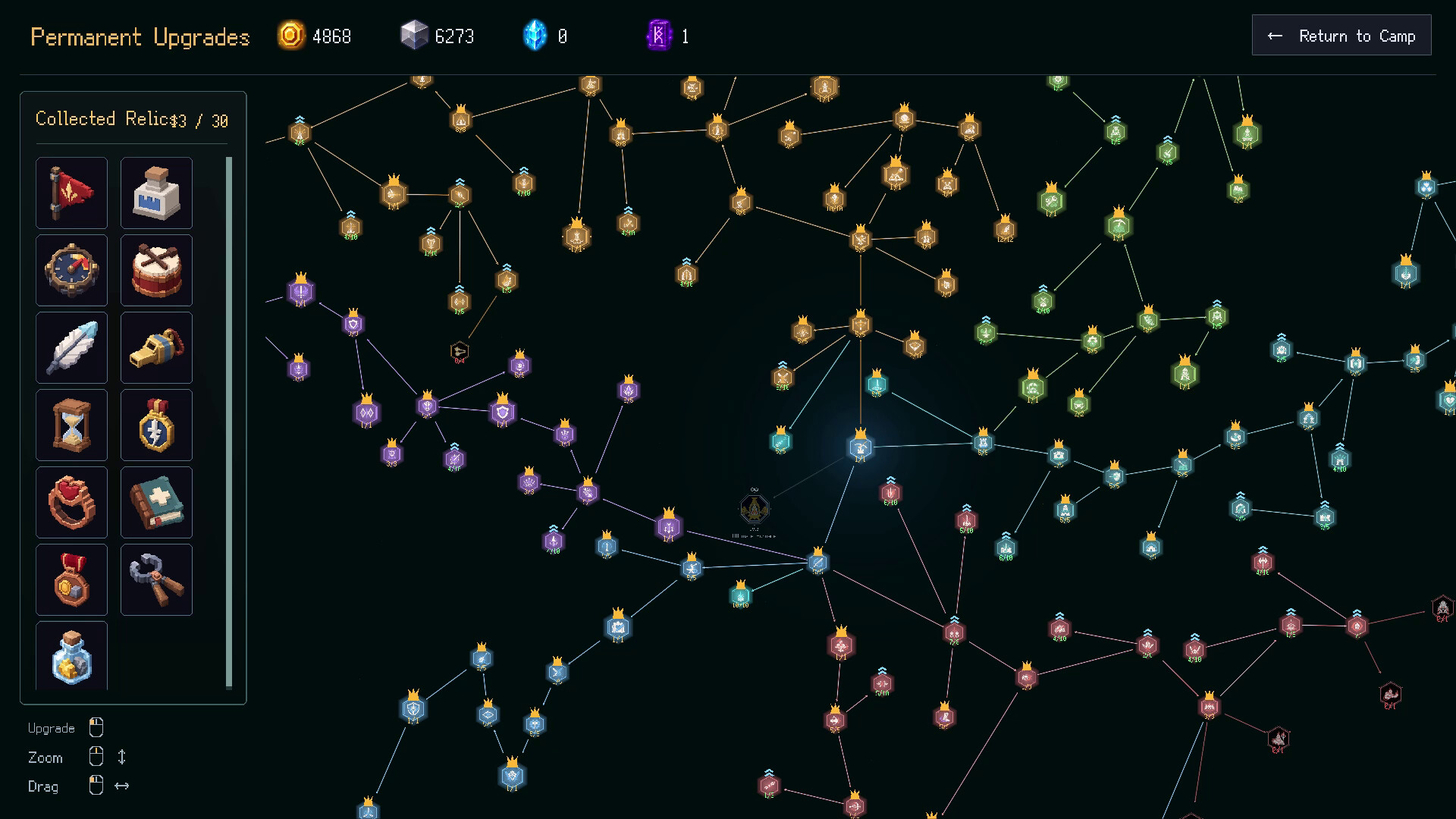Select the heart ring relic
Image resolution: width=1456 pixels, height=819 pixels.
coord(71,503)
